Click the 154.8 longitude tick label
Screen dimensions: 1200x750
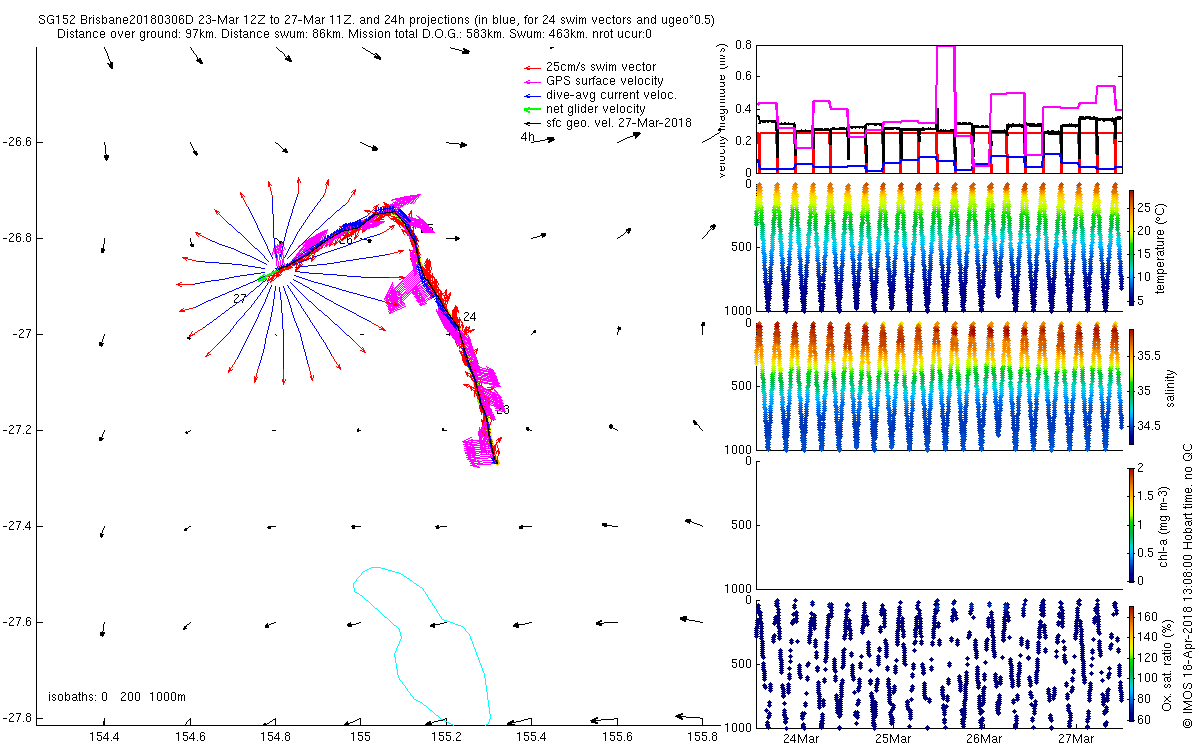[275, 737]
